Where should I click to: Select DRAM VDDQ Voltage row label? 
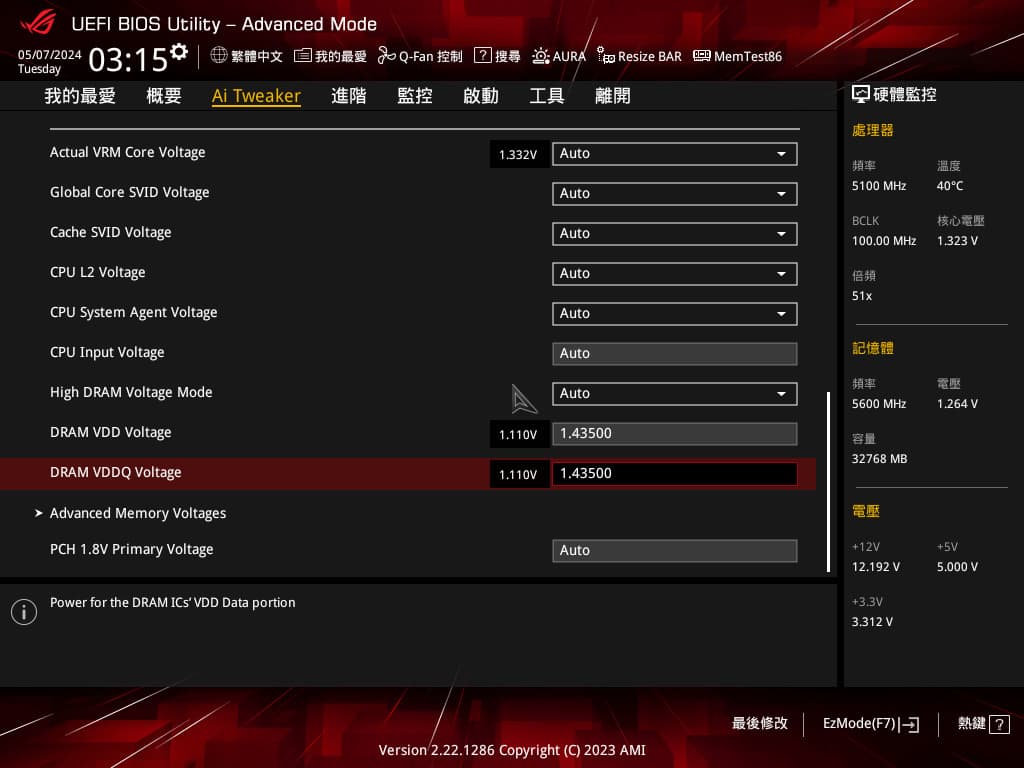pos(116,472)
